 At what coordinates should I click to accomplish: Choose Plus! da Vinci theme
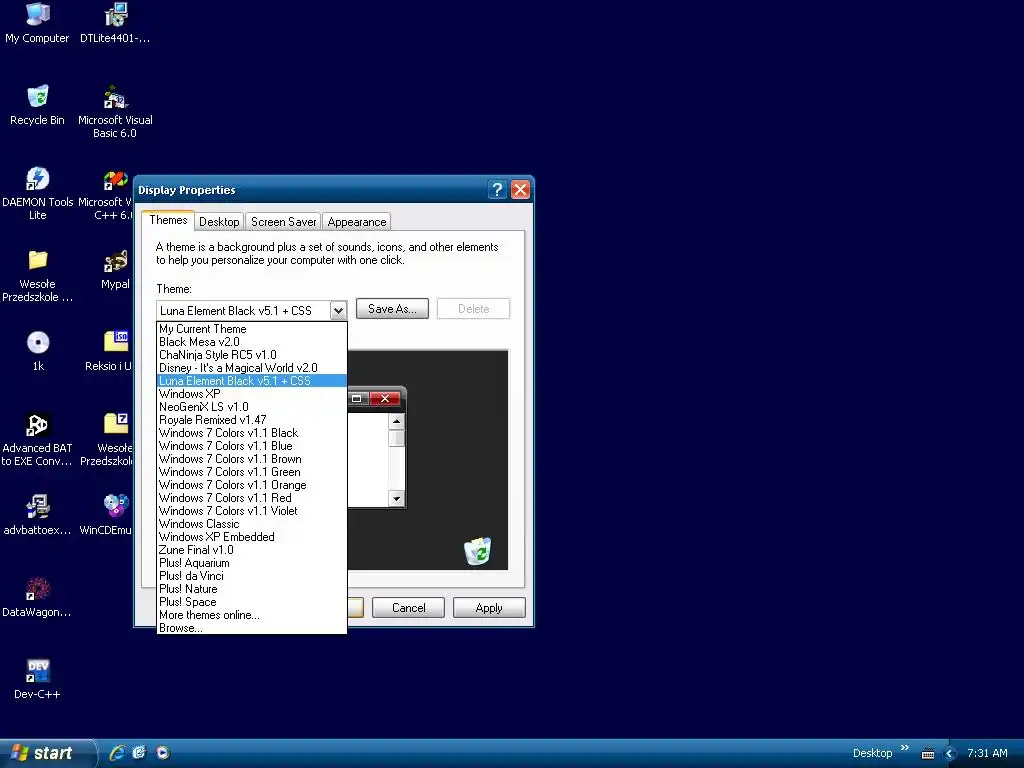tap(252, 576)
